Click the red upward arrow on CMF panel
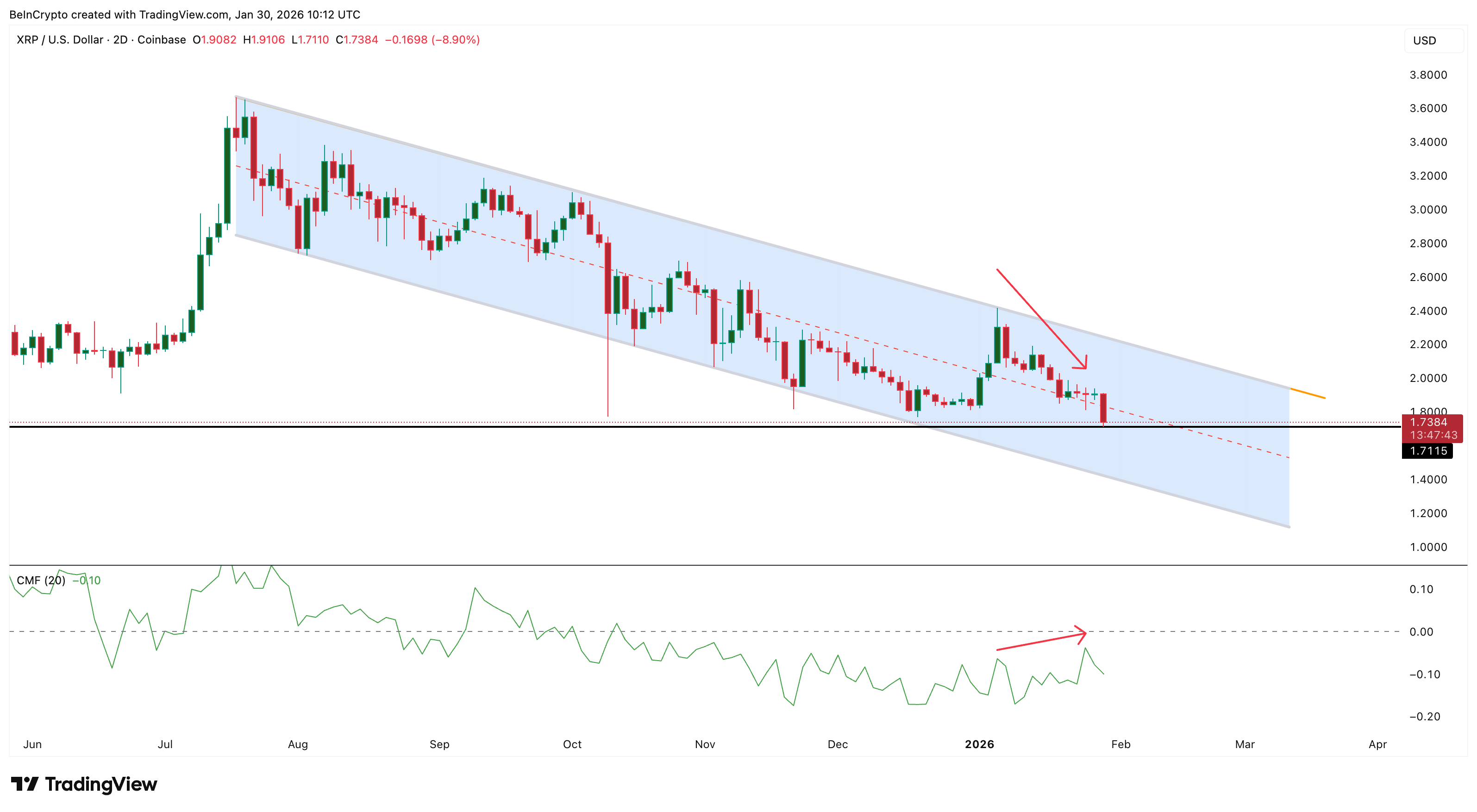Image resolution: width=1477 pixels, height=812 pixels. (1041, 642)
